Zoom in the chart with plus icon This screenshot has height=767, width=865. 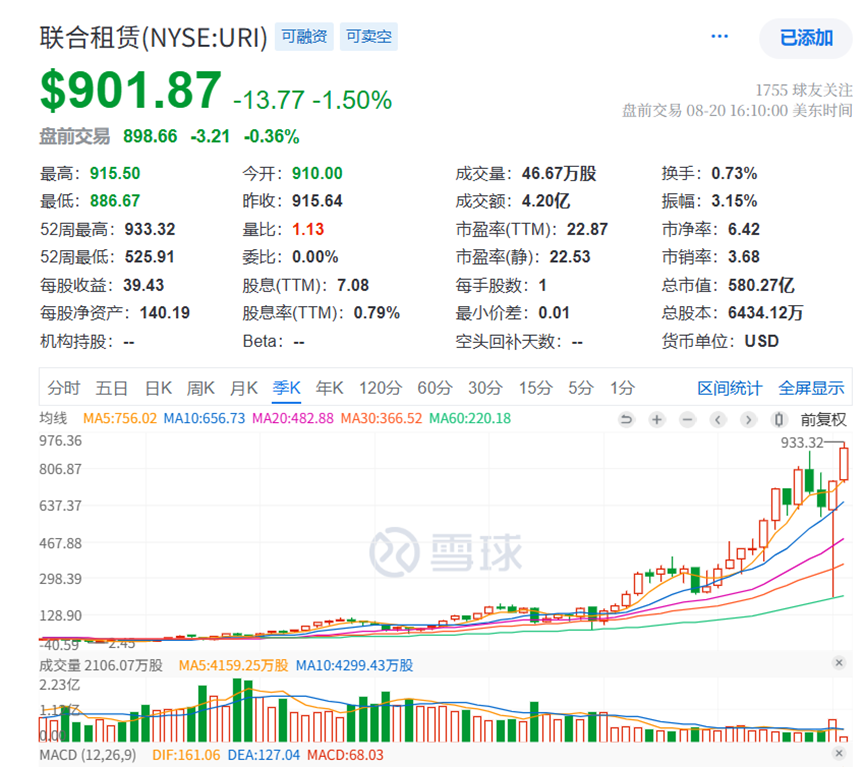coord(657,419)
